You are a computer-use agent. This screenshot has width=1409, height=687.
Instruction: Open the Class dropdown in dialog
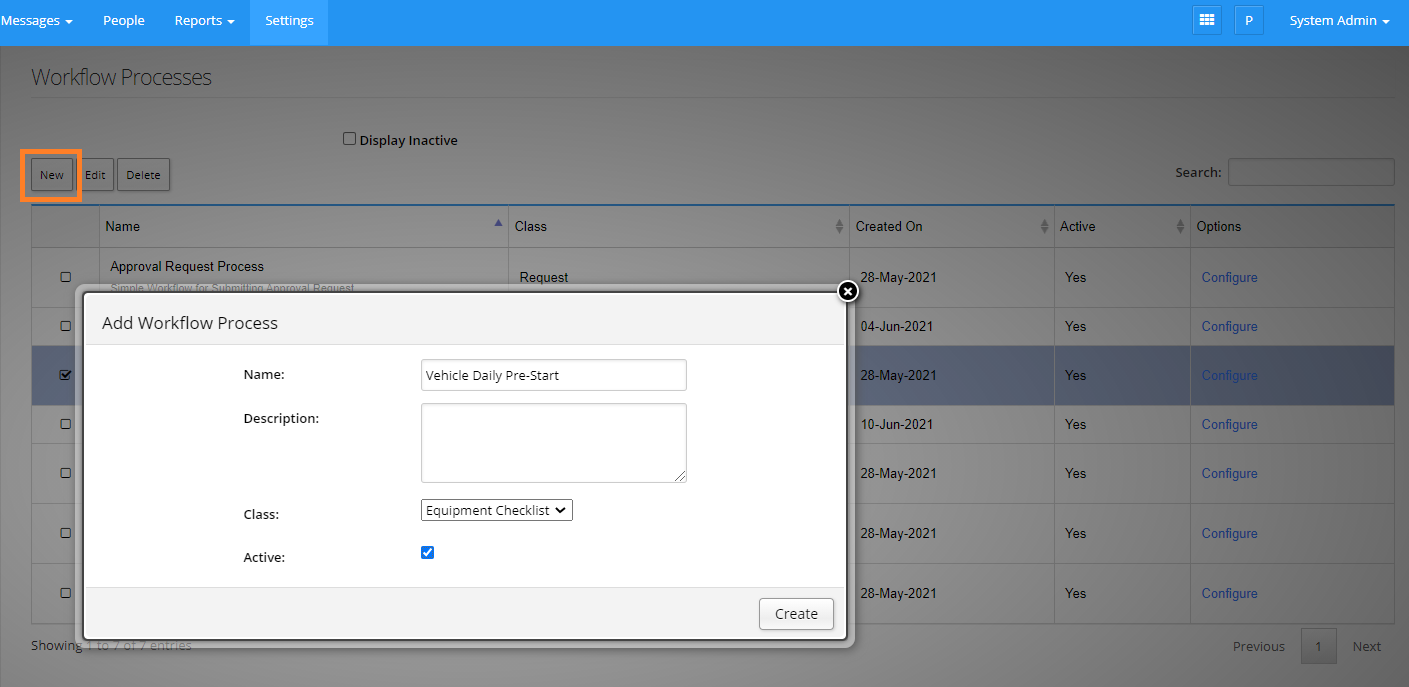point(496,510)
